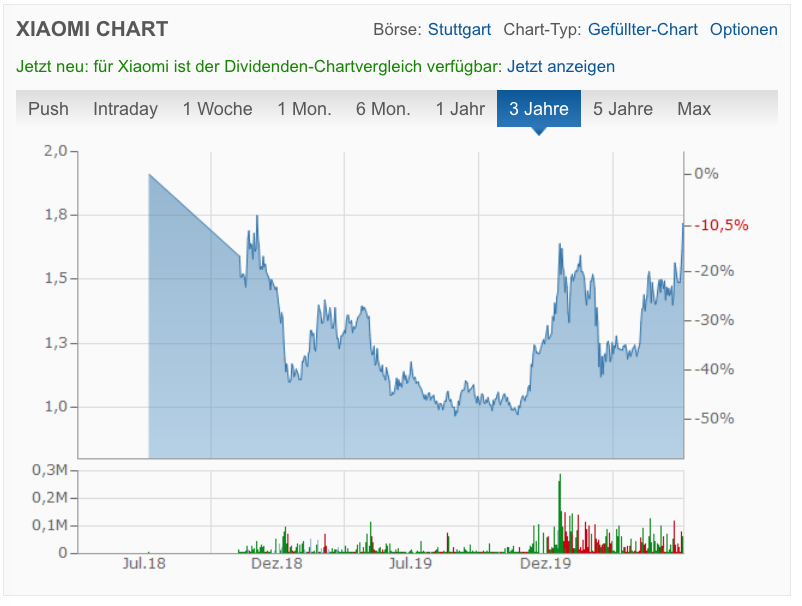Image resolution: width=802 pixels, height=606 pixels.
Task: Click the -50% percentage axis label
Action: (x=714, y=418)
